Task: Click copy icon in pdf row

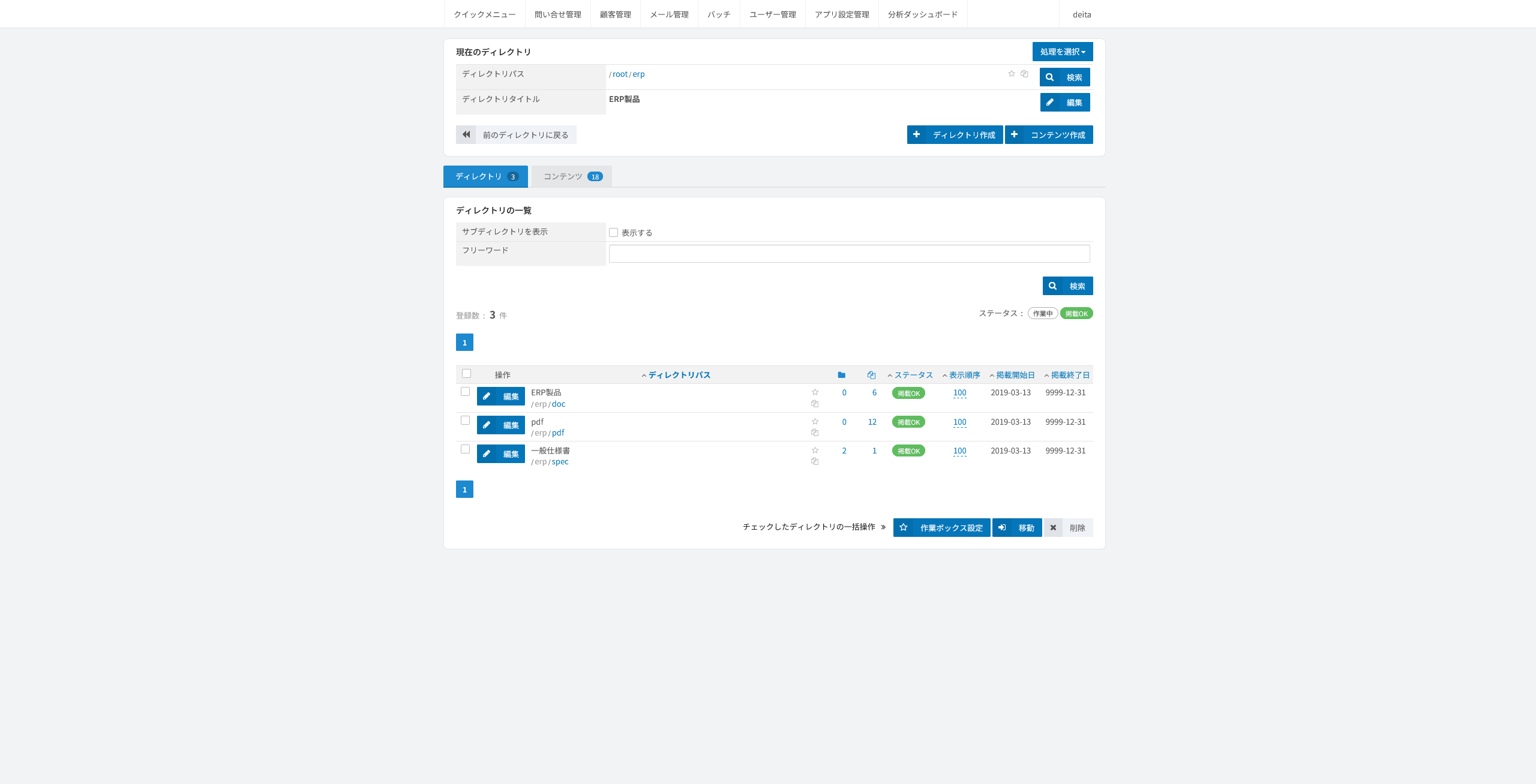Action: point(815,432)
